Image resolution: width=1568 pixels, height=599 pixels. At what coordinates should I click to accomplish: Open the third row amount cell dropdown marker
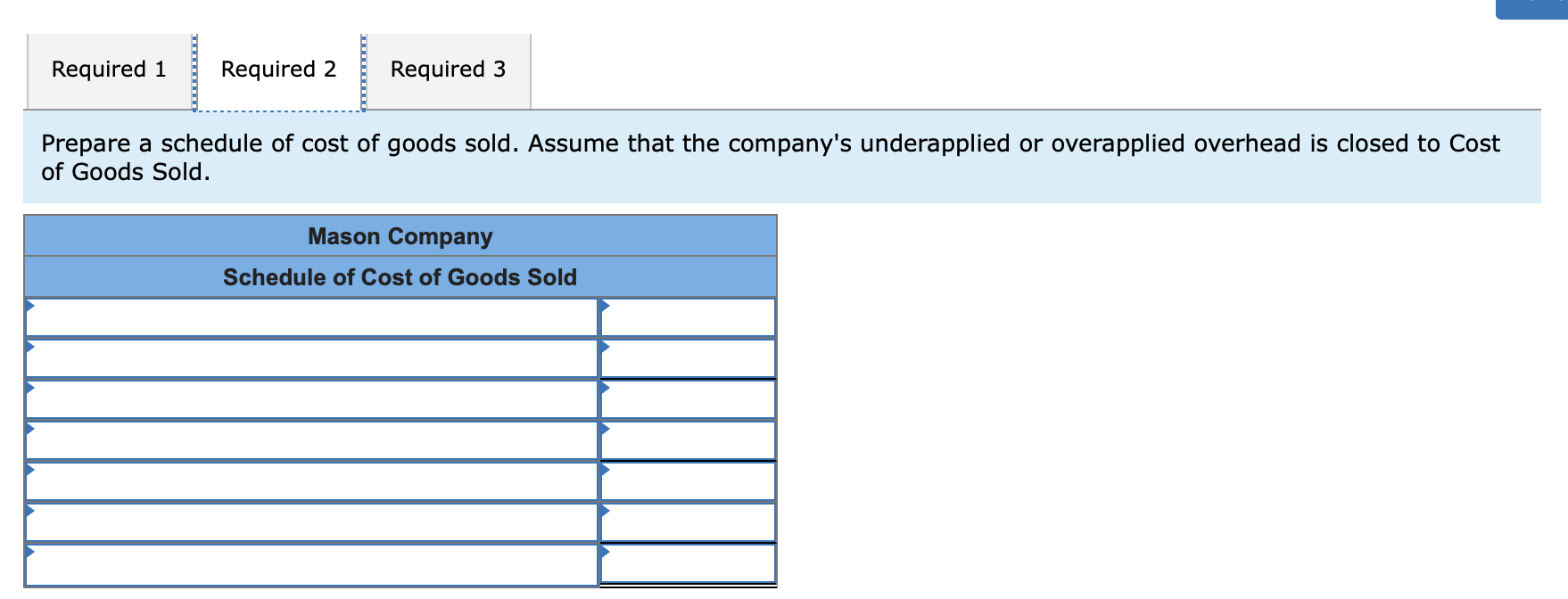[606, 389]
